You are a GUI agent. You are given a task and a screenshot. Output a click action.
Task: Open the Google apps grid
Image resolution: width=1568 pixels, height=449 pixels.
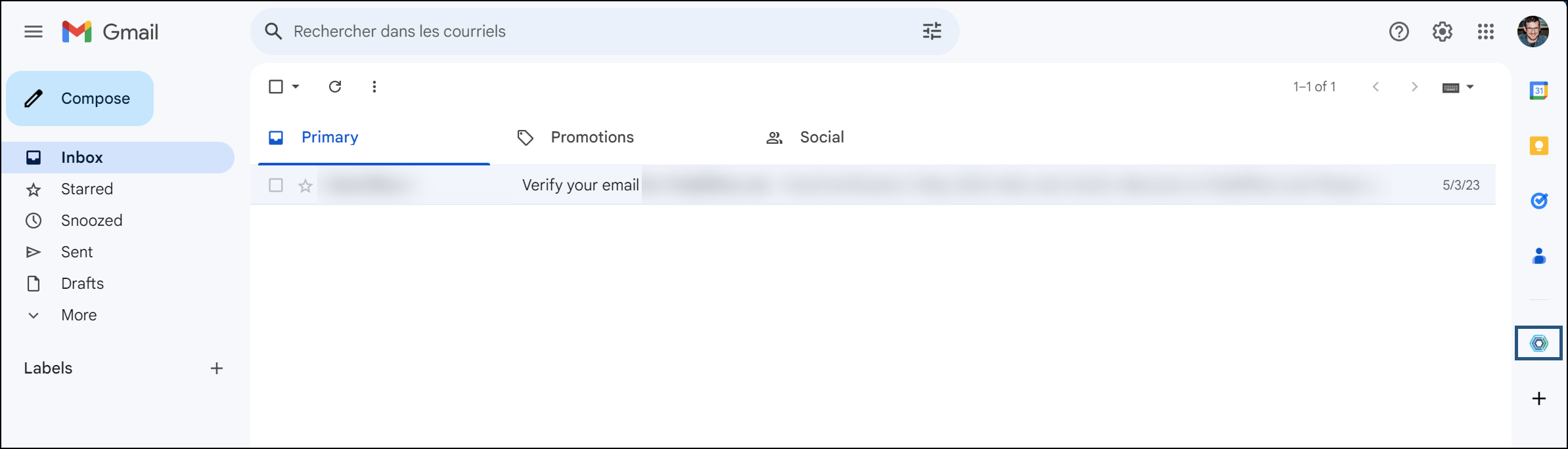point(1486,31)
